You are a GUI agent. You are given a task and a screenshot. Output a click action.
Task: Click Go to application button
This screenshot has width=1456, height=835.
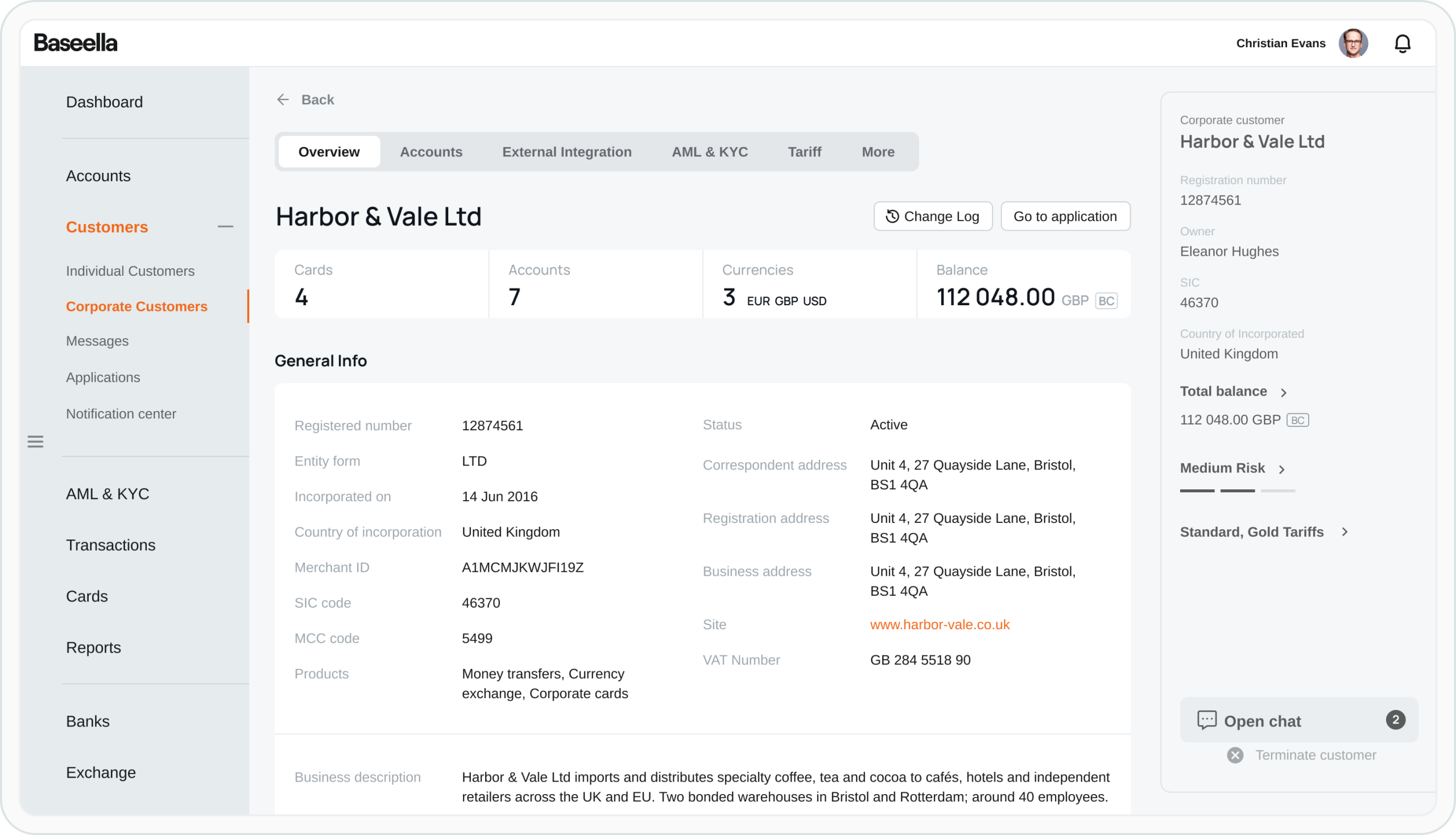point(1065,216)
